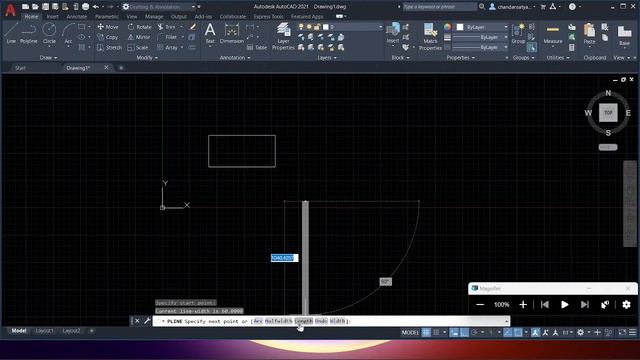Click Match Properties tool
Screen dimensions: 640x360
coord(430,36)
